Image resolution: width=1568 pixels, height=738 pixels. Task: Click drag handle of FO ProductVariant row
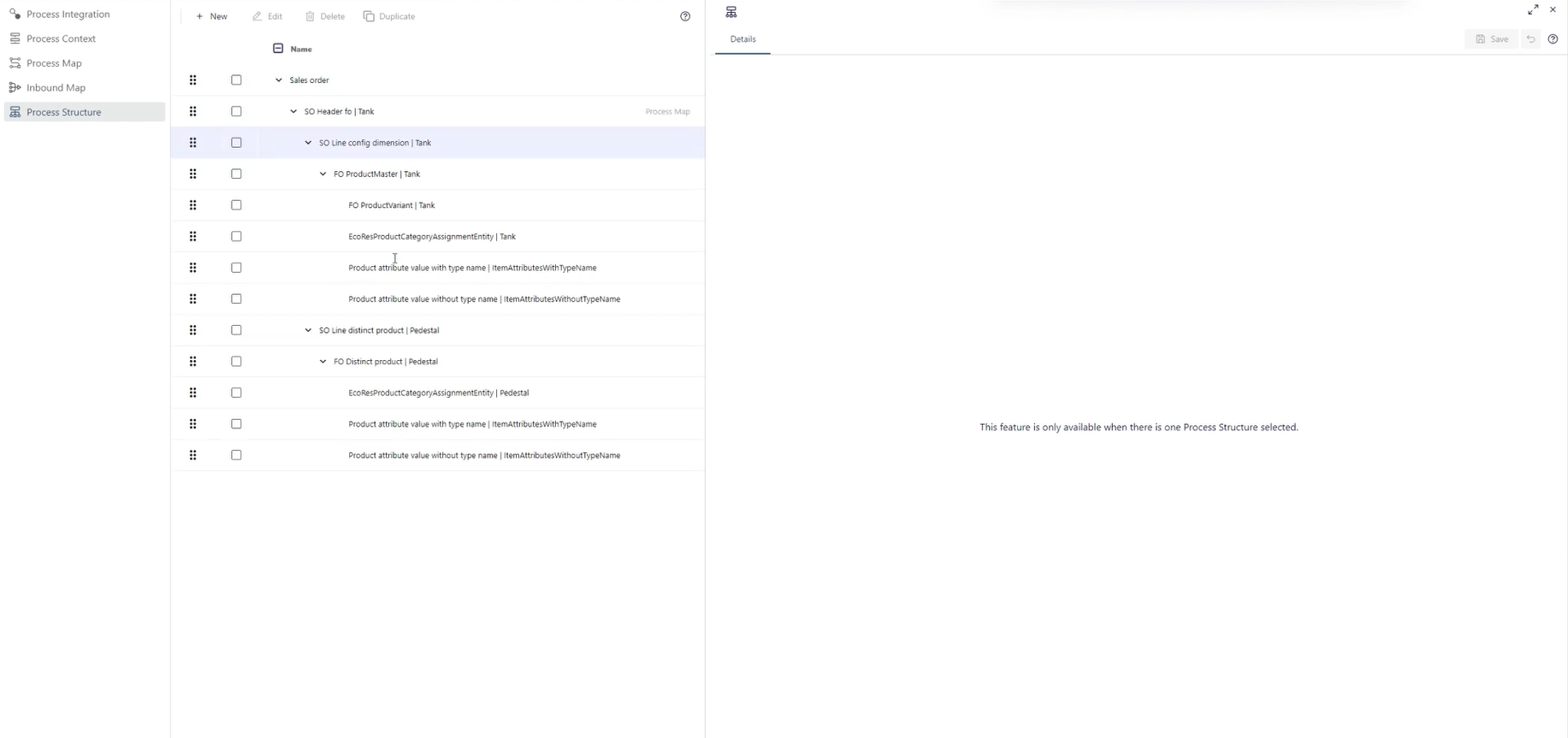click(193, 205)
